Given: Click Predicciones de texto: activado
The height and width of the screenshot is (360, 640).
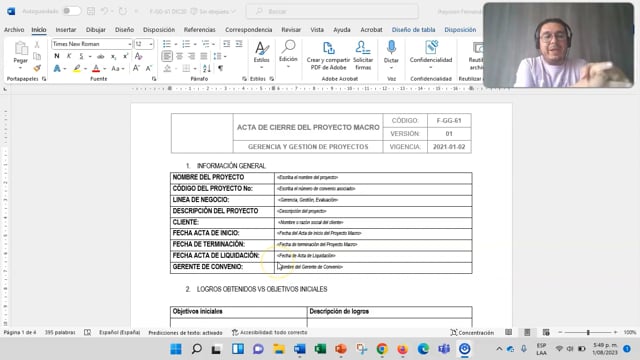Looking at the screenshot, I should (x=185, y=333).
